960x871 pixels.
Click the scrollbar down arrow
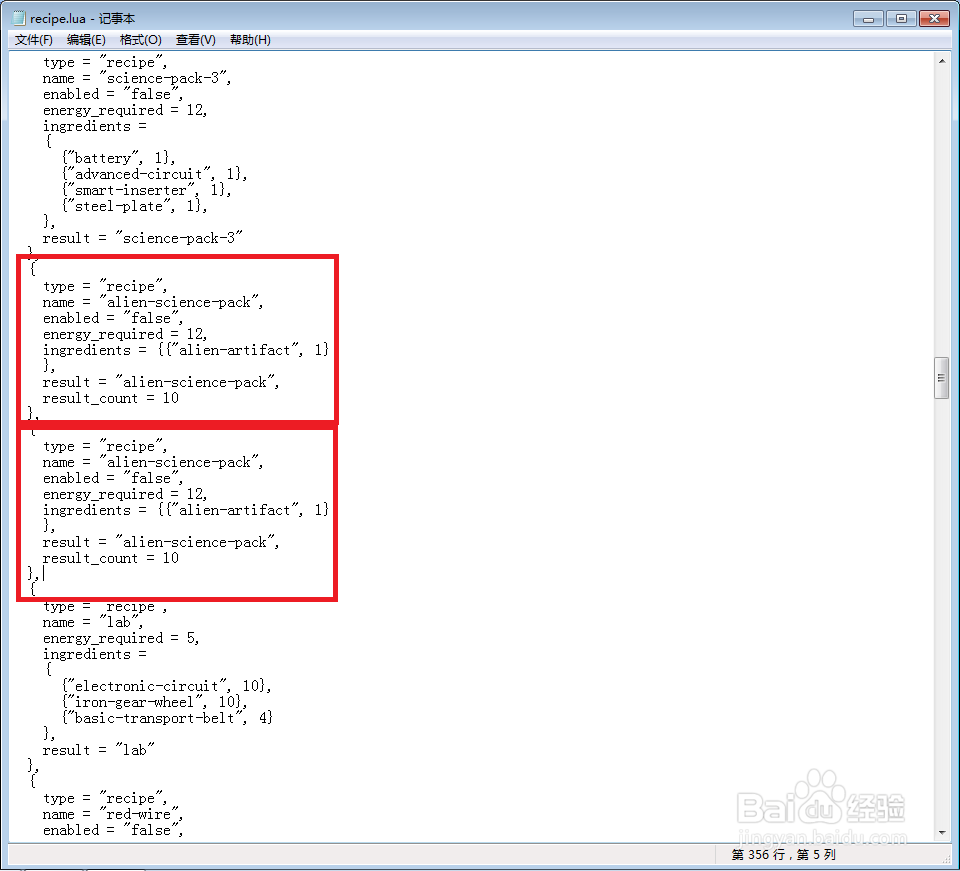point(942,832)
